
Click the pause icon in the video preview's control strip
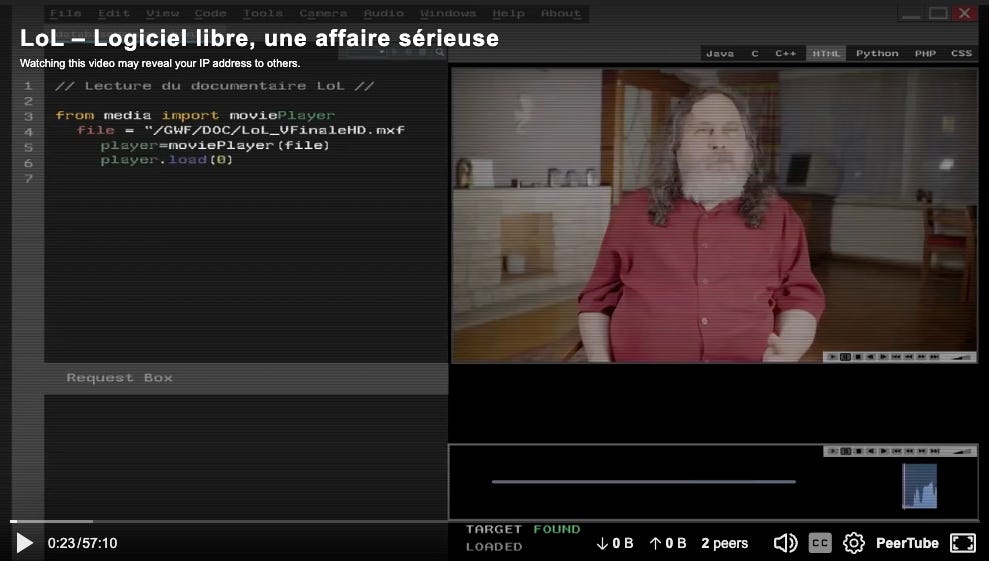click(x=845, y=357)
